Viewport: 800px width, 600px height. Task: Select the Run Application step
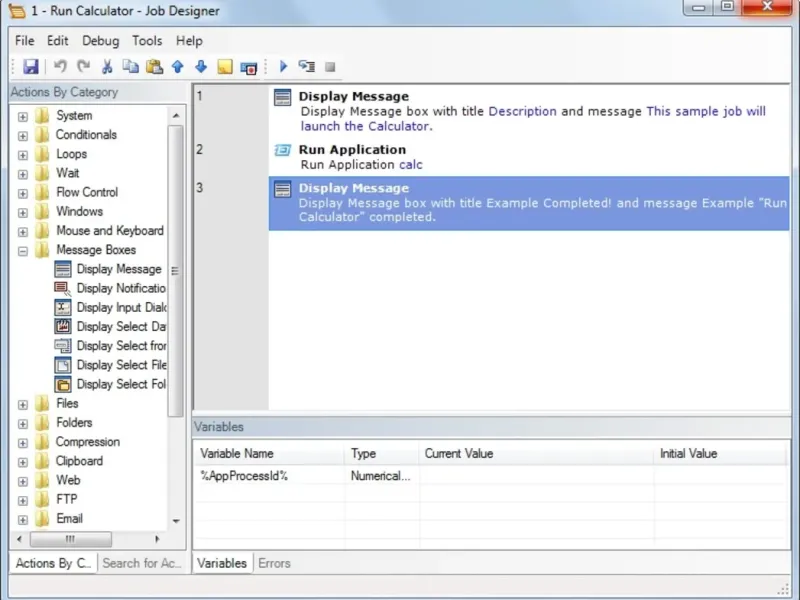tap(352, 150)
